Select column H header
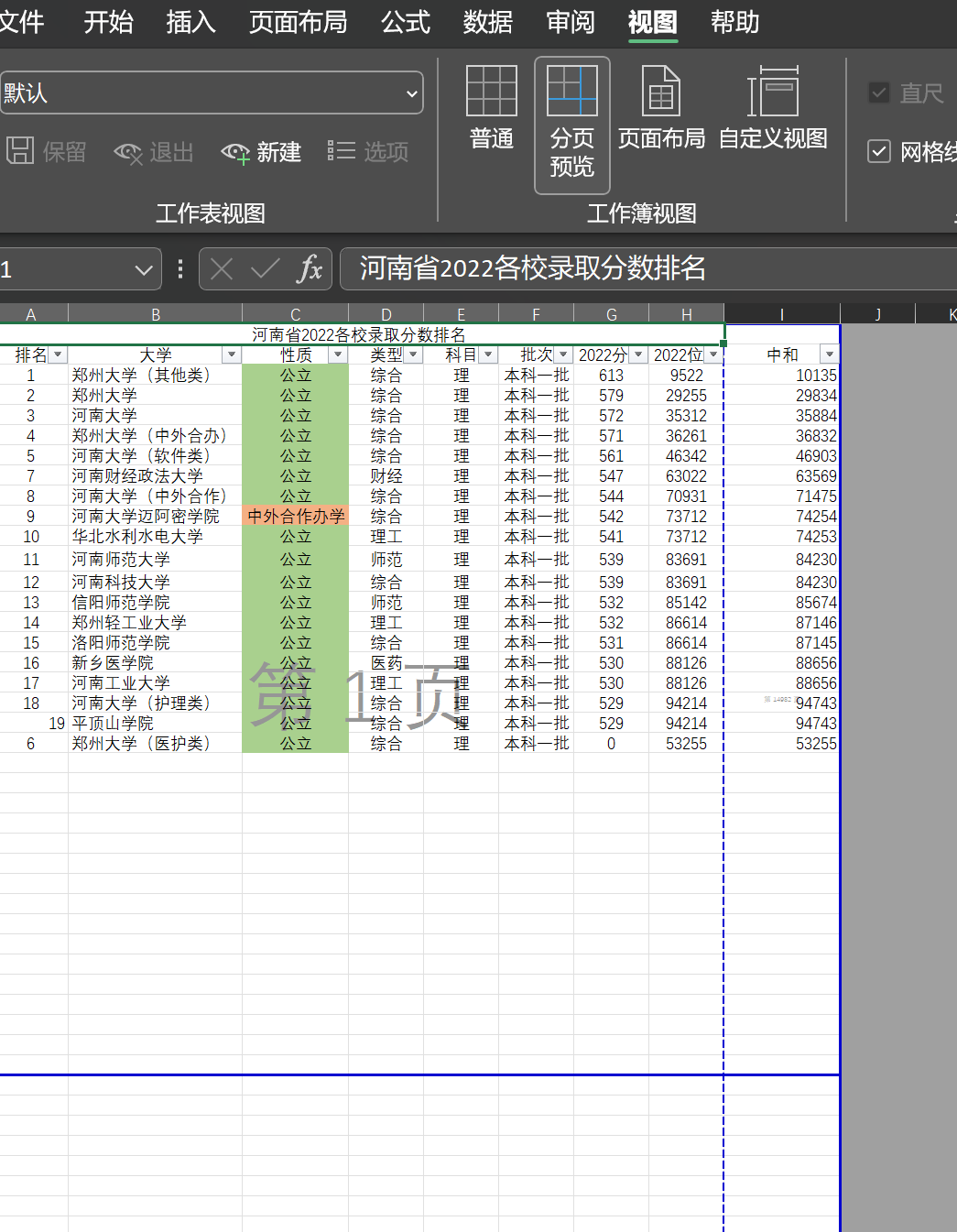 pyautogui.click(x=687, y=314)
